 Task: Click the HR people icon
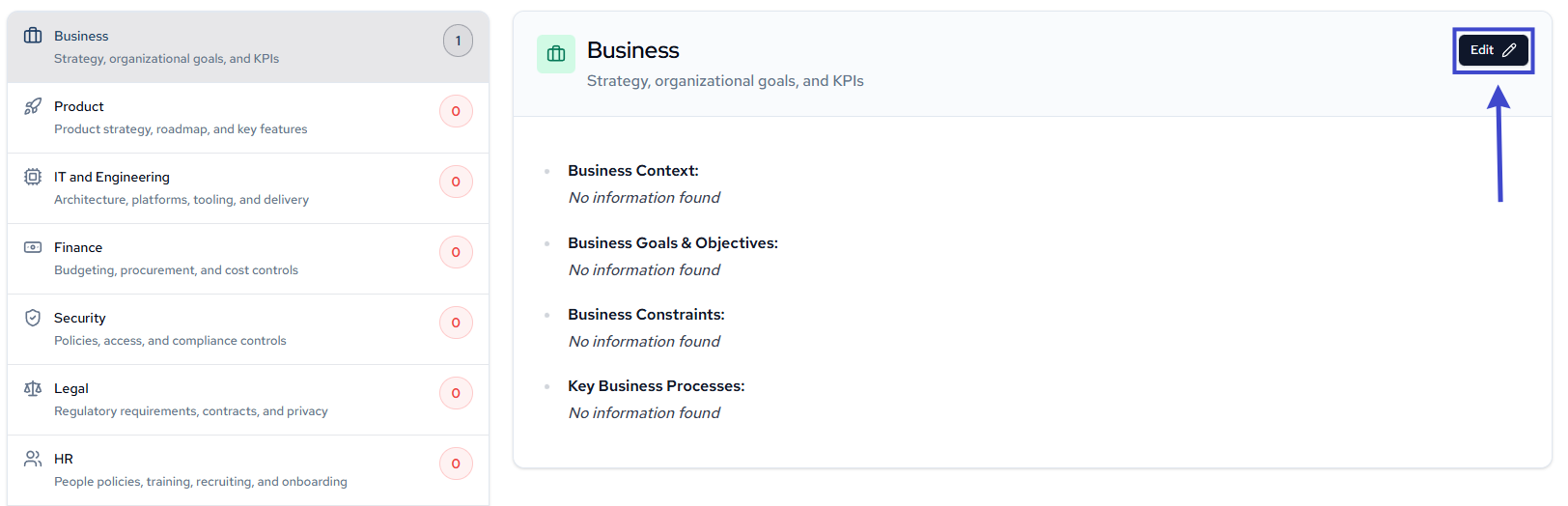[x=33, y=459]
